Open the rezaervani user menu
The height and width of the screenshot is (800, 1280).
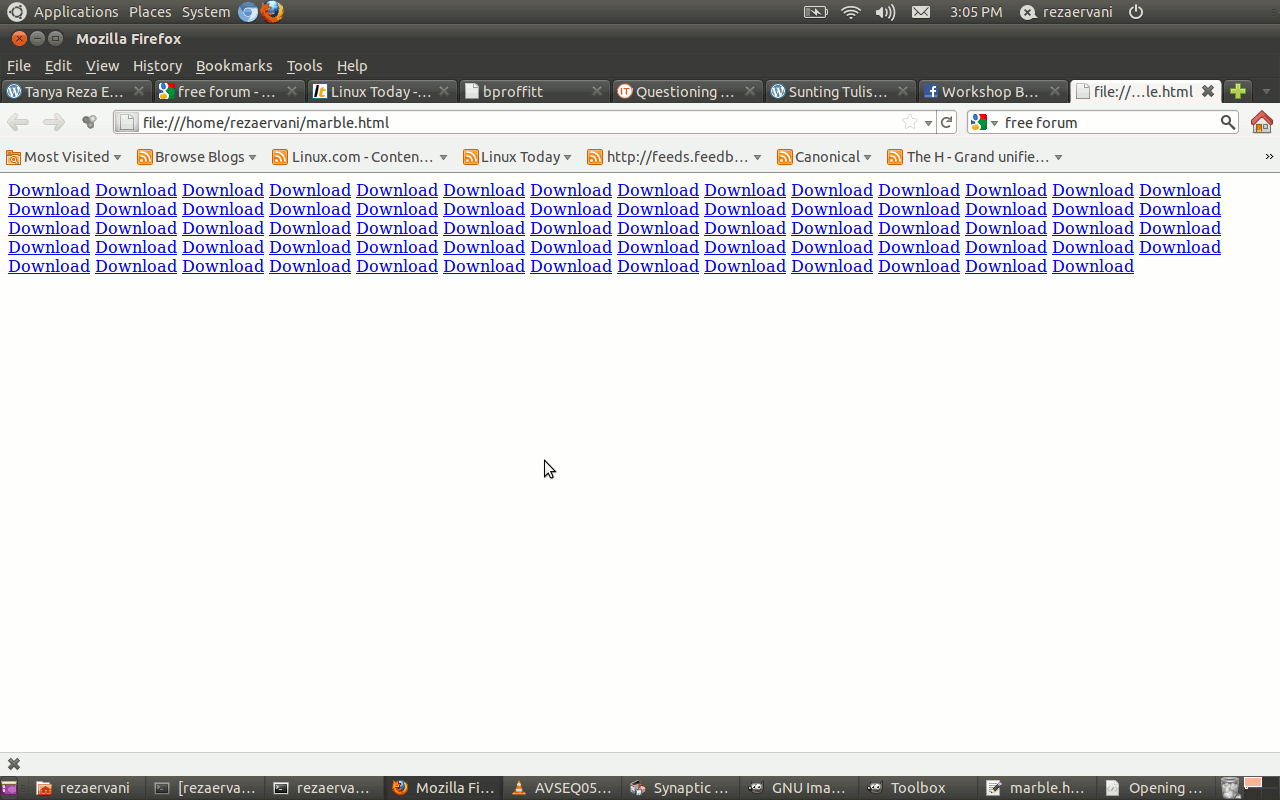[x=1066, y=12]
